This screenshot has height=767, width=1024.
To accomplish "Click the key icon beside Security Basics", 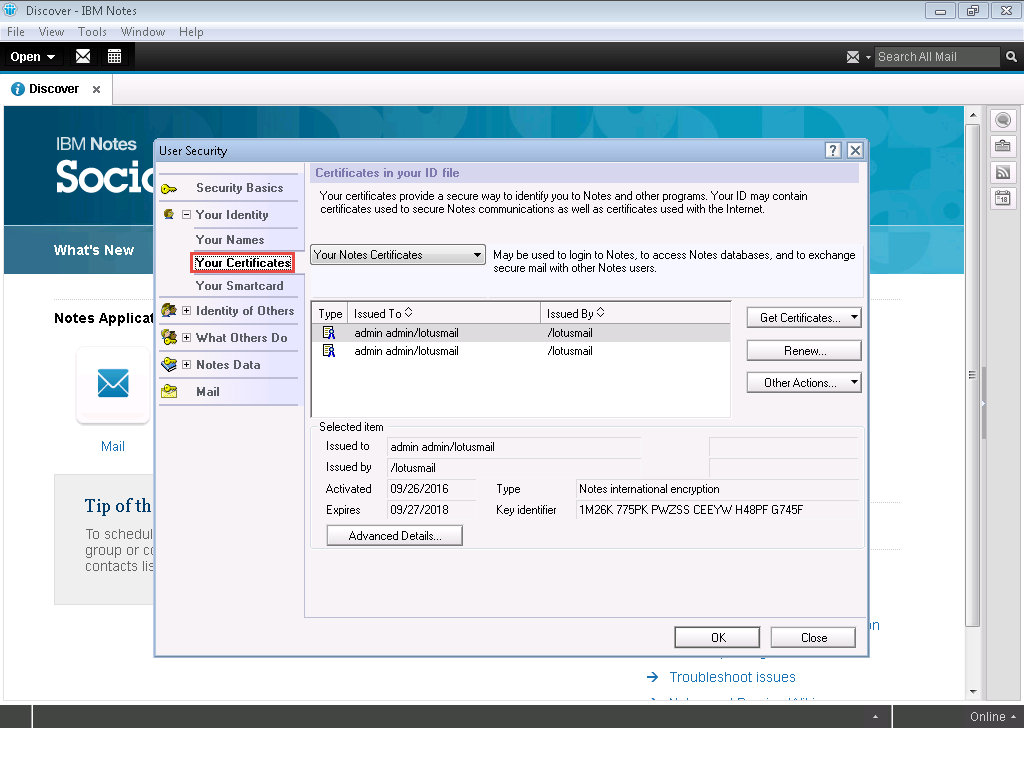I will (x=169, y=189).
